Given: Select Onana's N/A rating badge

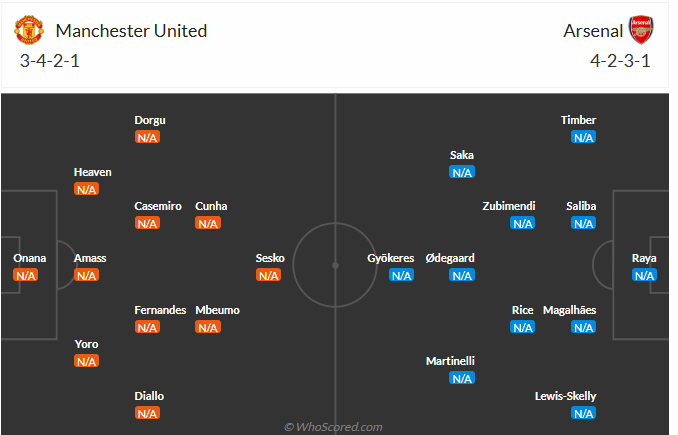Looking at the screenshot, I should [x=26, y=275].
